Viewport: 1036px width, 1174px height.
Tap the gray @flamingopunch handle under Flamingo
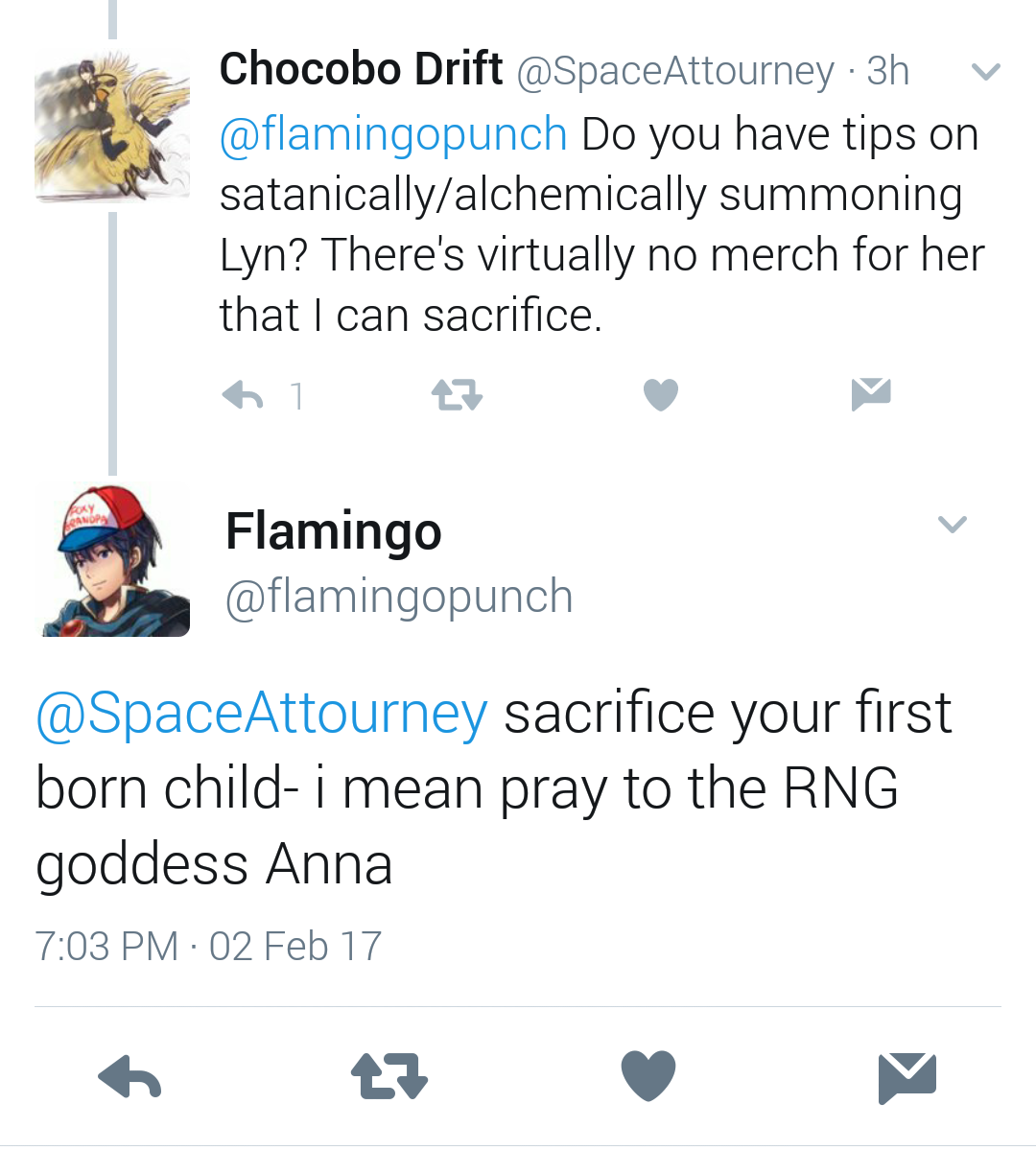point(399,597)
